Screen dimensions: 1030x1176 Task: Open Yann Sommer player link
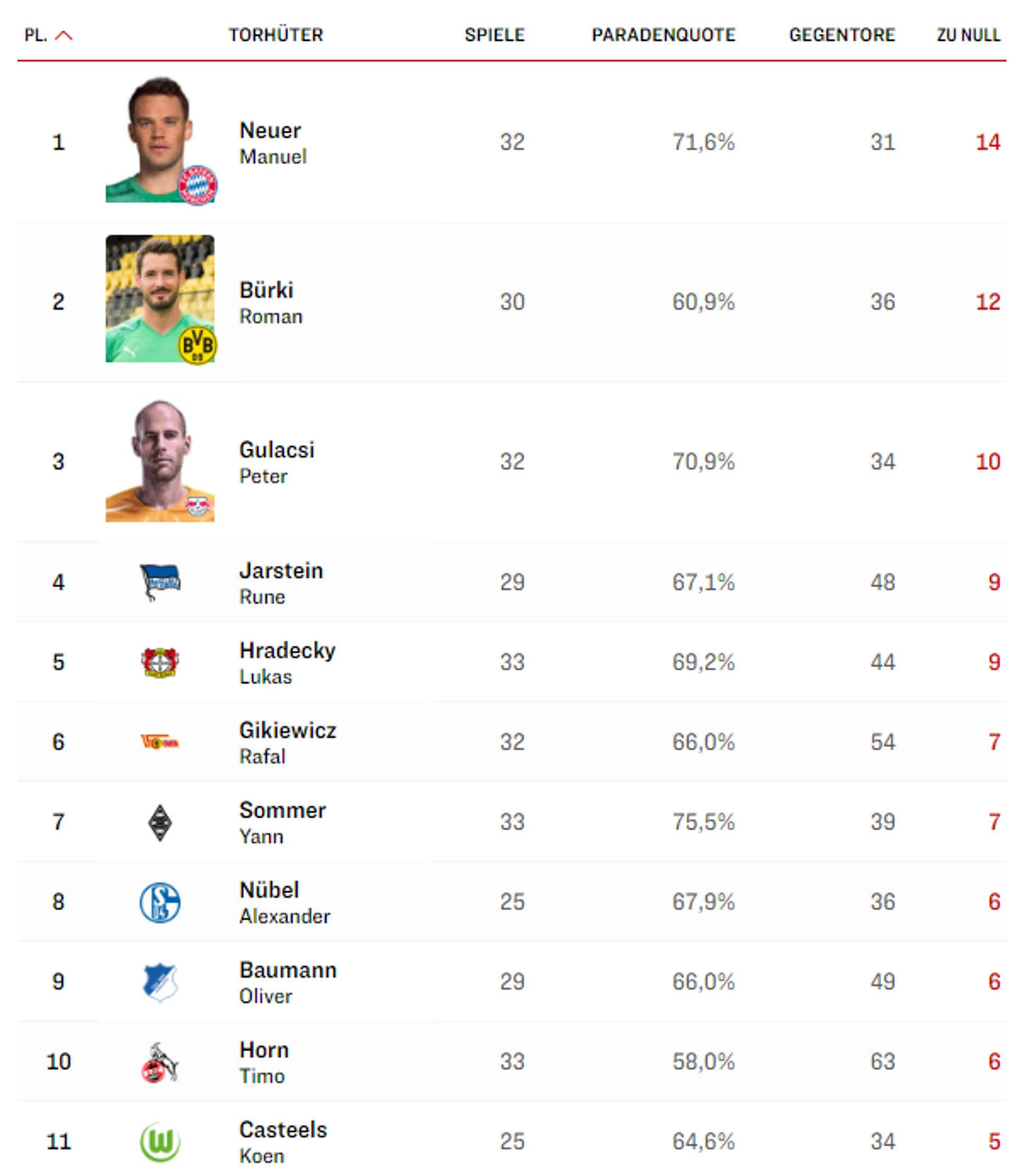tap(282, 822)
